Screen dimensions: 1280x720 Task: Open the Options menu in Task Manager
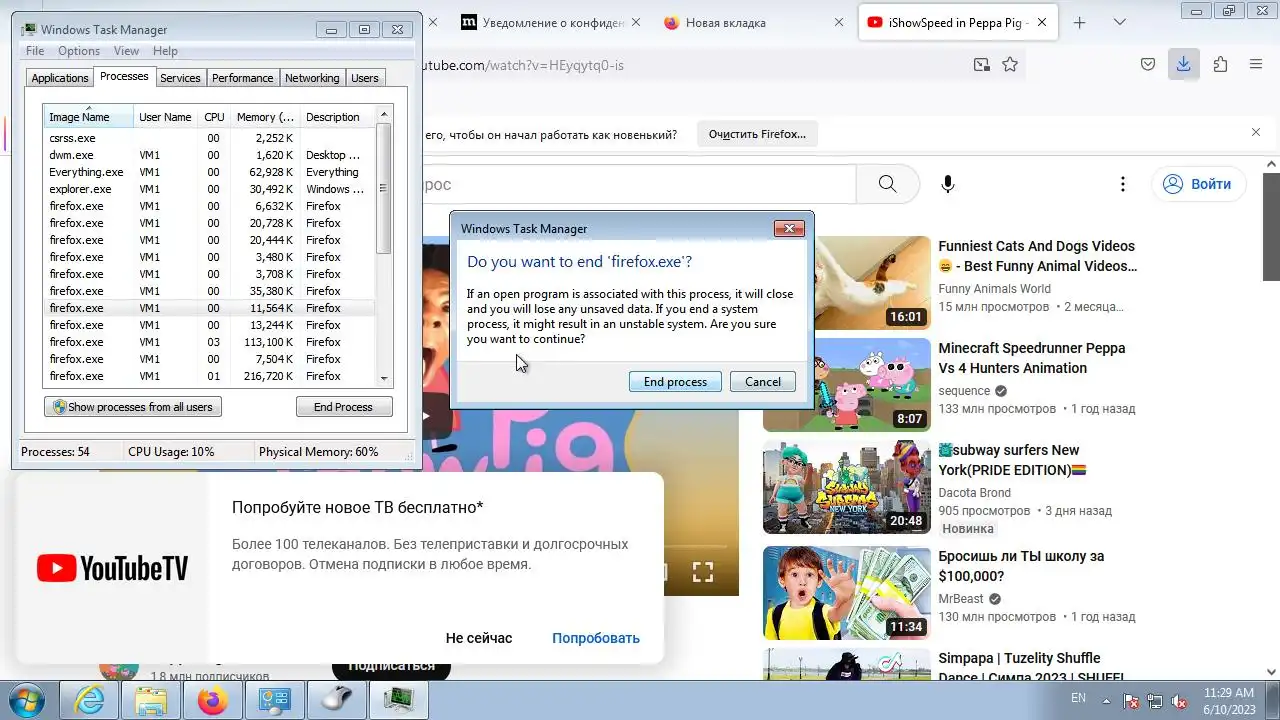(x=79, y=51)
